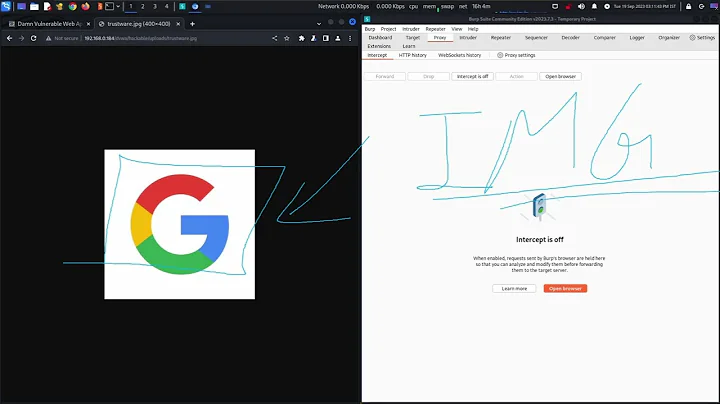720x404 pixels.
Task: Expand the terminal launcher dropdown arrow
Action: pyautogui.click(x=118, y=6)
